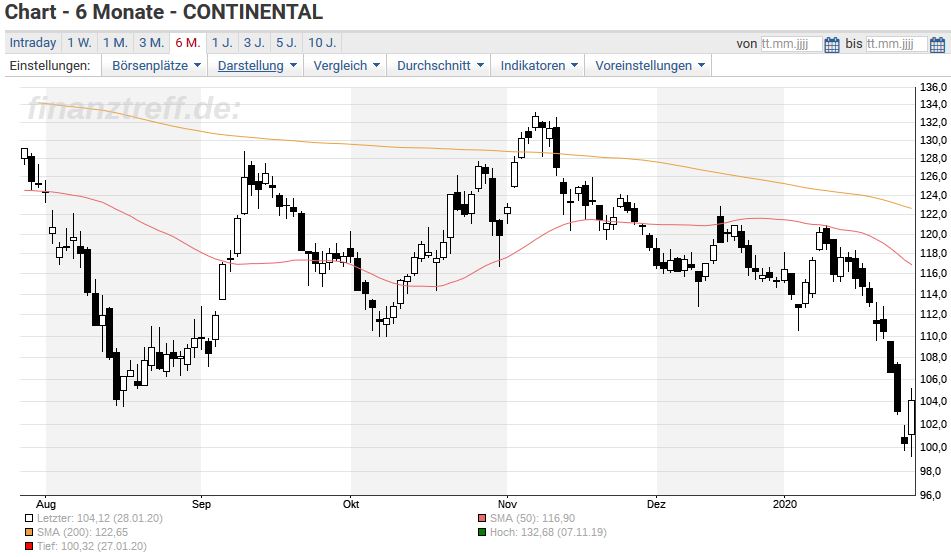Click the 'Tief: 100,32 (27.01.20)' legend text

click(92, 547)
